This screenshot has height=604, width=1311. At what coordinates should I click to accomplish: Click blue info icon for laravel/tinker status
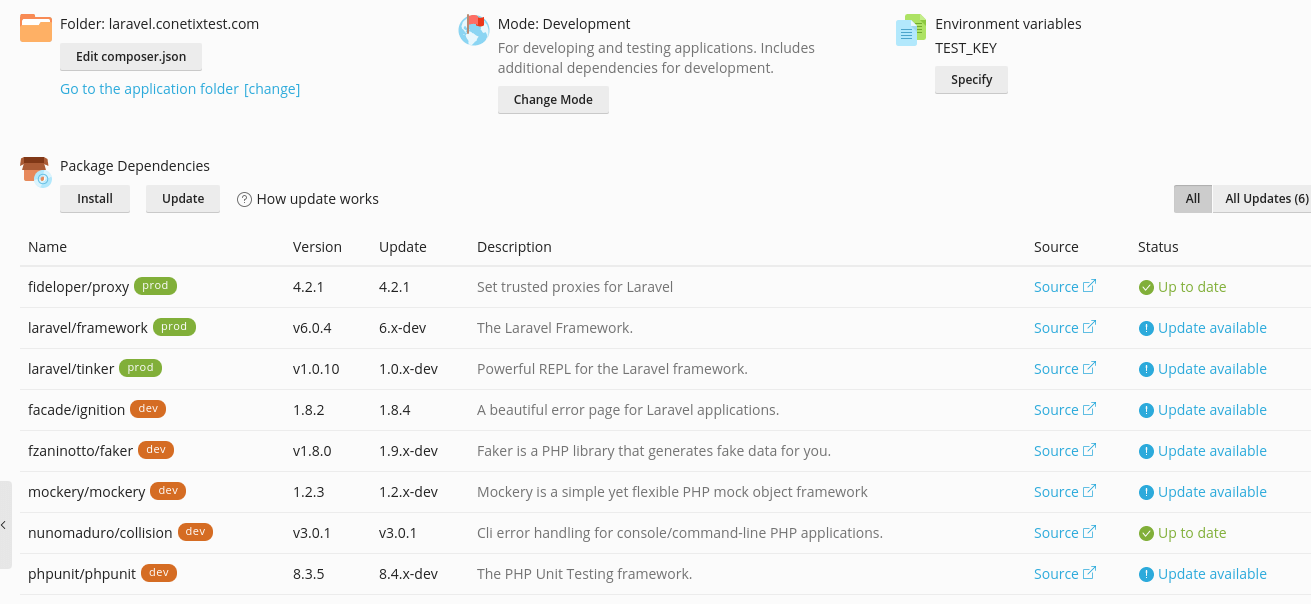[x=1146, y=369]
